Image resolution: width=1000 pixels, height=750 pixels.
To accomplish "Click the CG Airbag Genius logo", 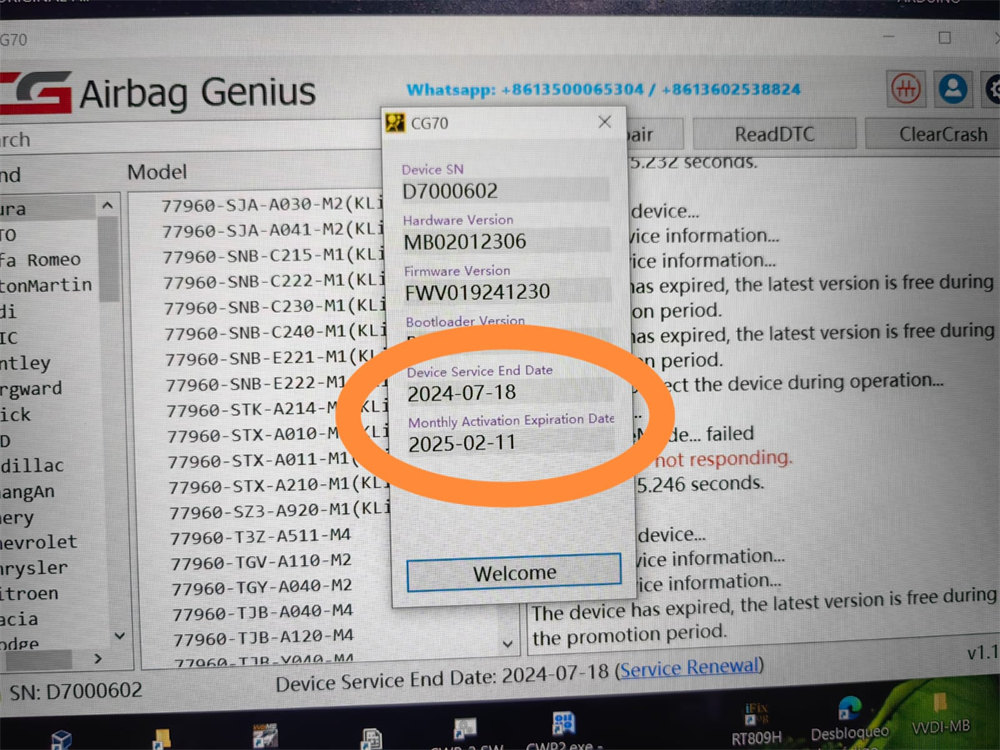I will click(x=158, y=93).
